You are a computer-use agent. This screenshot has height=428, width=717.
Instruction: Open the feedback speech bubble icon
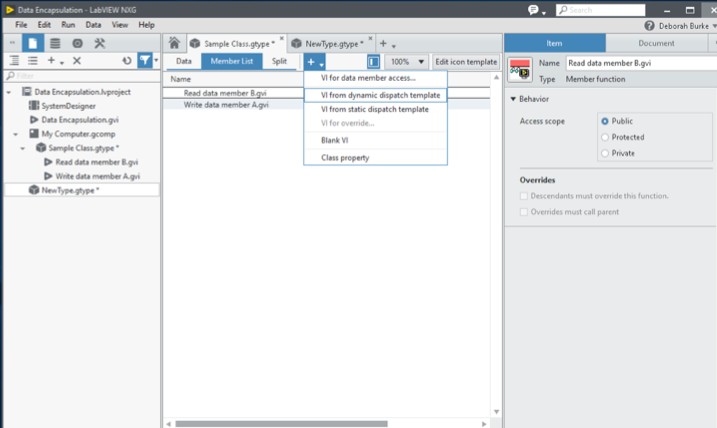click(x=533, y=10)
